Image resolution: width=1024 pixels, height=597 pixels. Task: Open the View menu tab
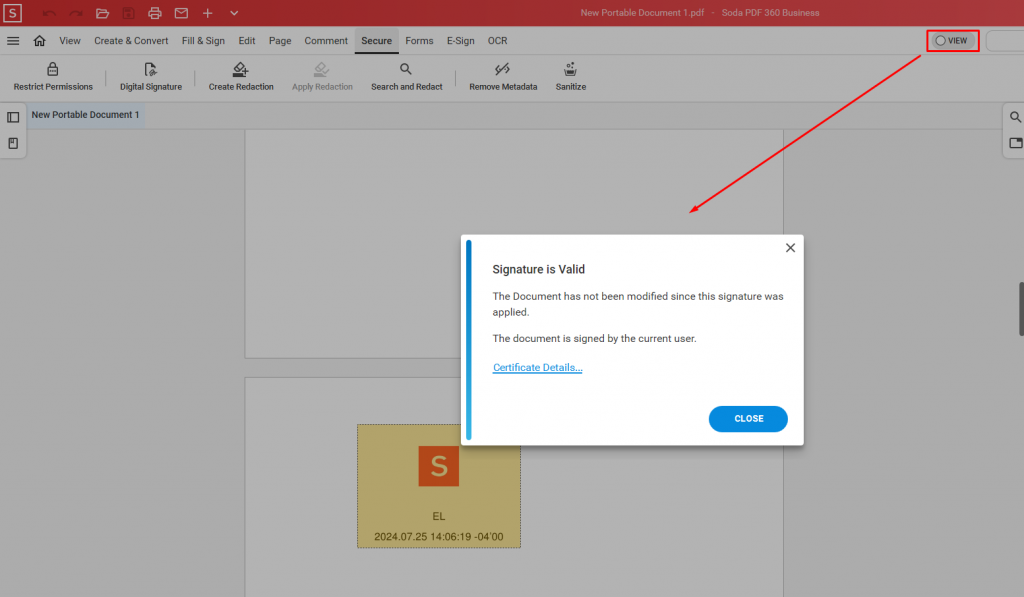70,40
